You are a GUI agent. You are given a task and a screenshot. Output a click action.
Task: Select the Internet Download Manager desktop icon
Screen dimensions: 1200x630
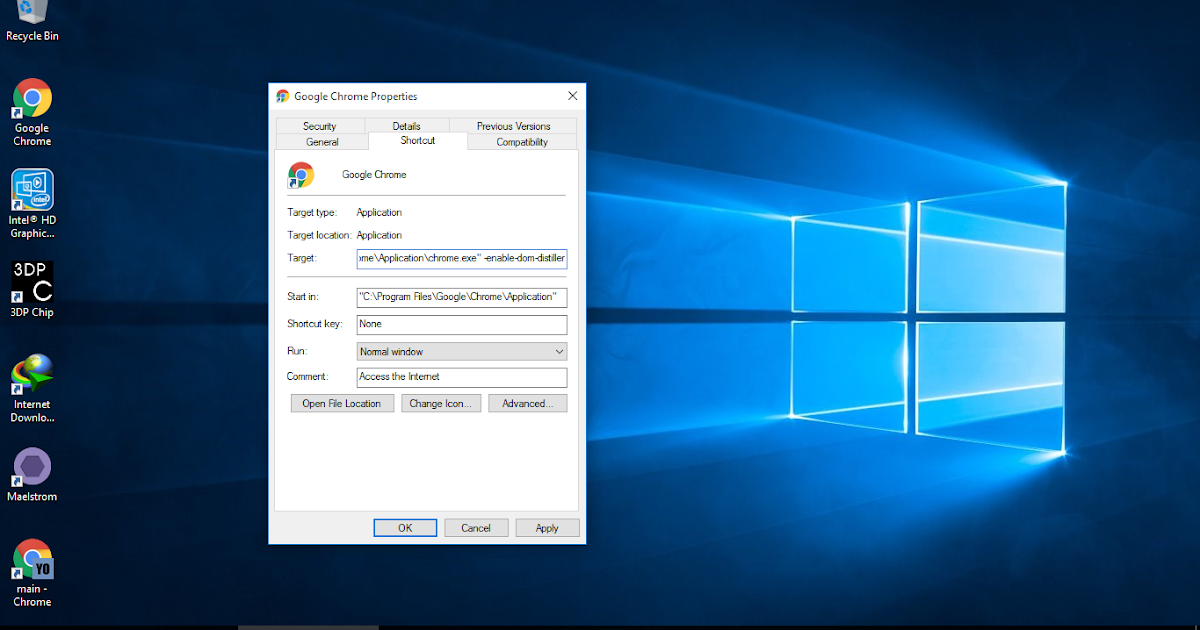pyautogui.click(x=32, y=388)
